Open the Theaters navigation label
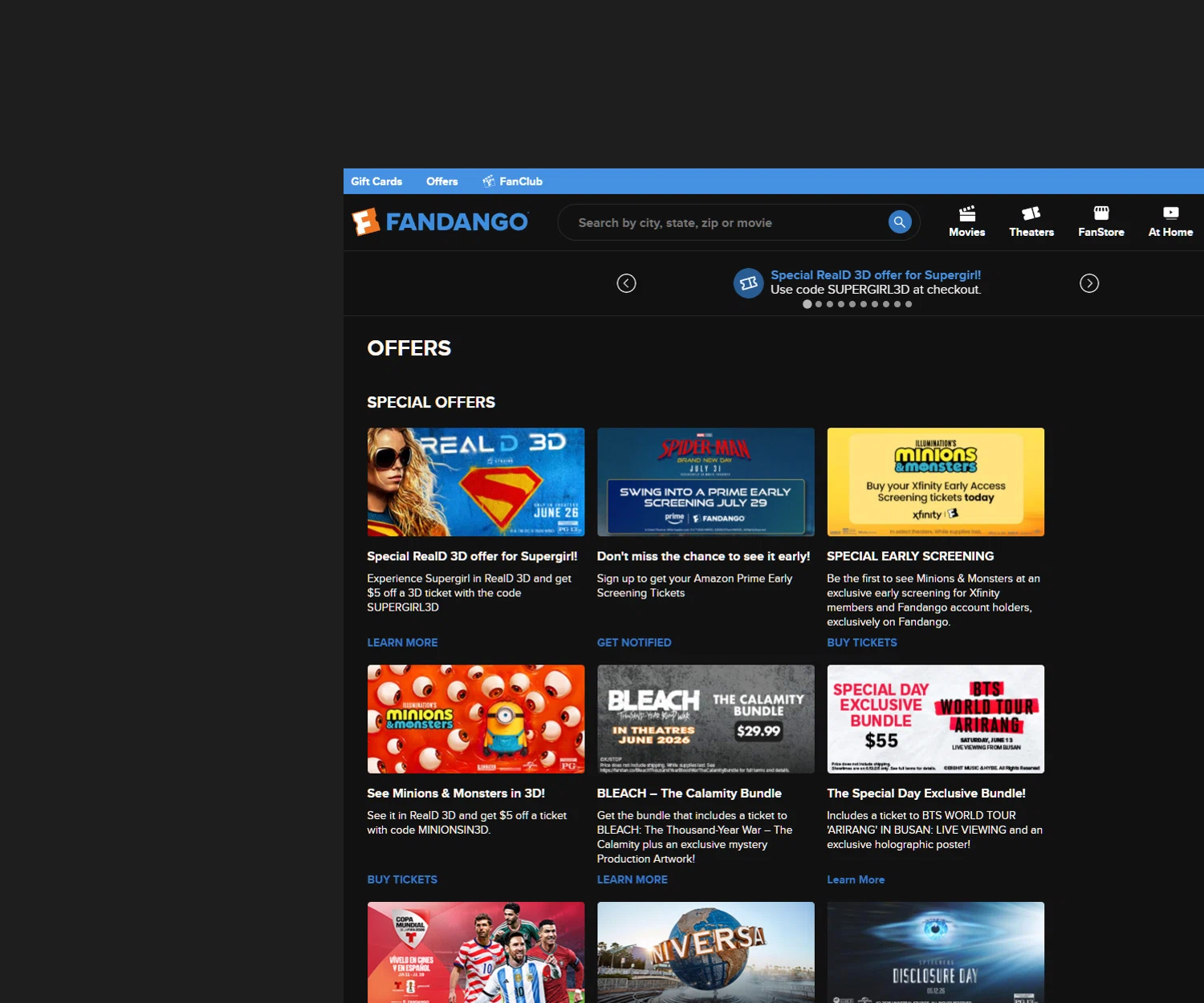This screenshot has height=1003, width=1204. coord(1031,232)
